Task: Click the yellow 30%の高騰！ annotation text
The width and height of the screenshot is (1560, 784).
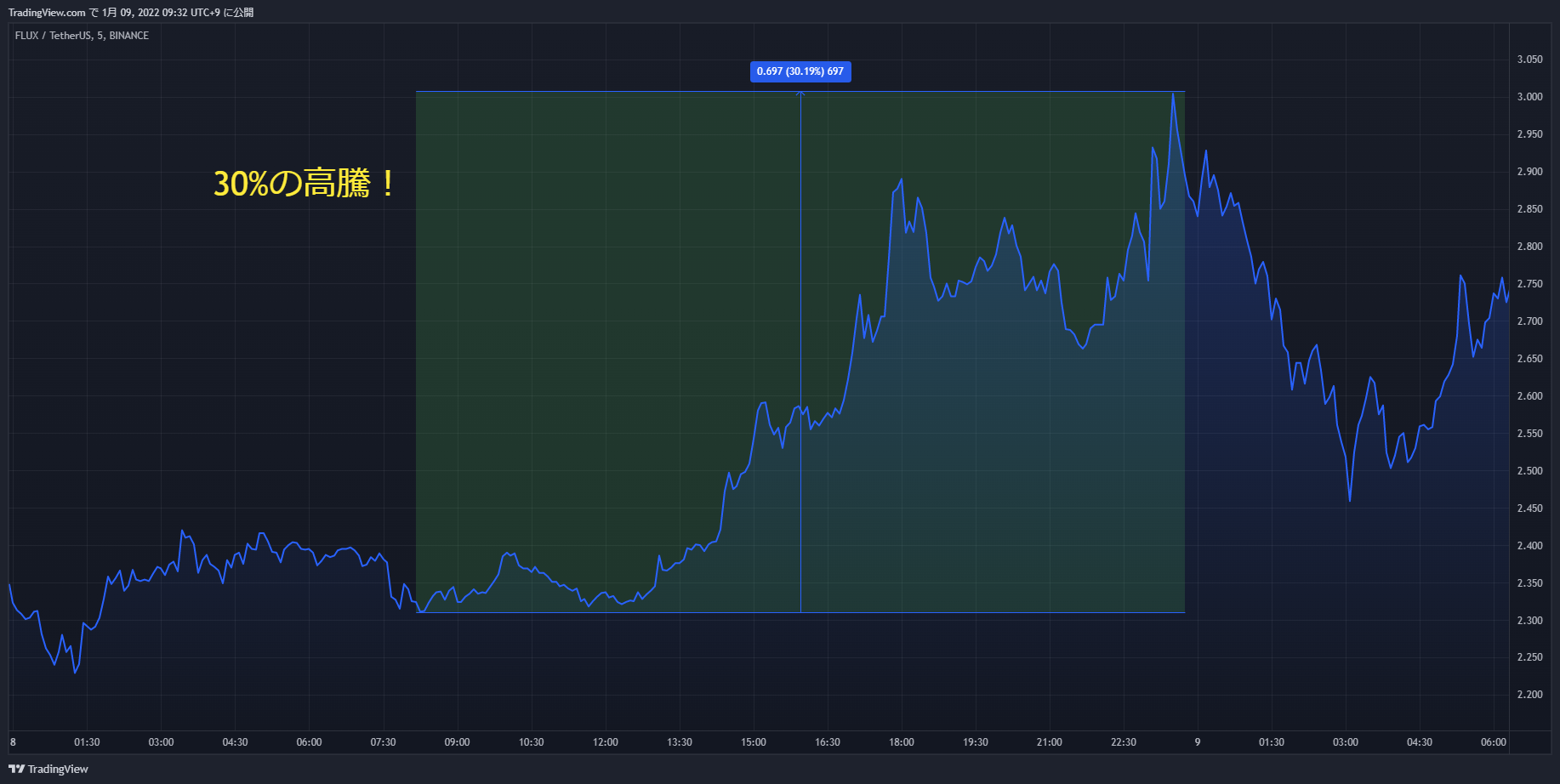Action: pos(304,184)
